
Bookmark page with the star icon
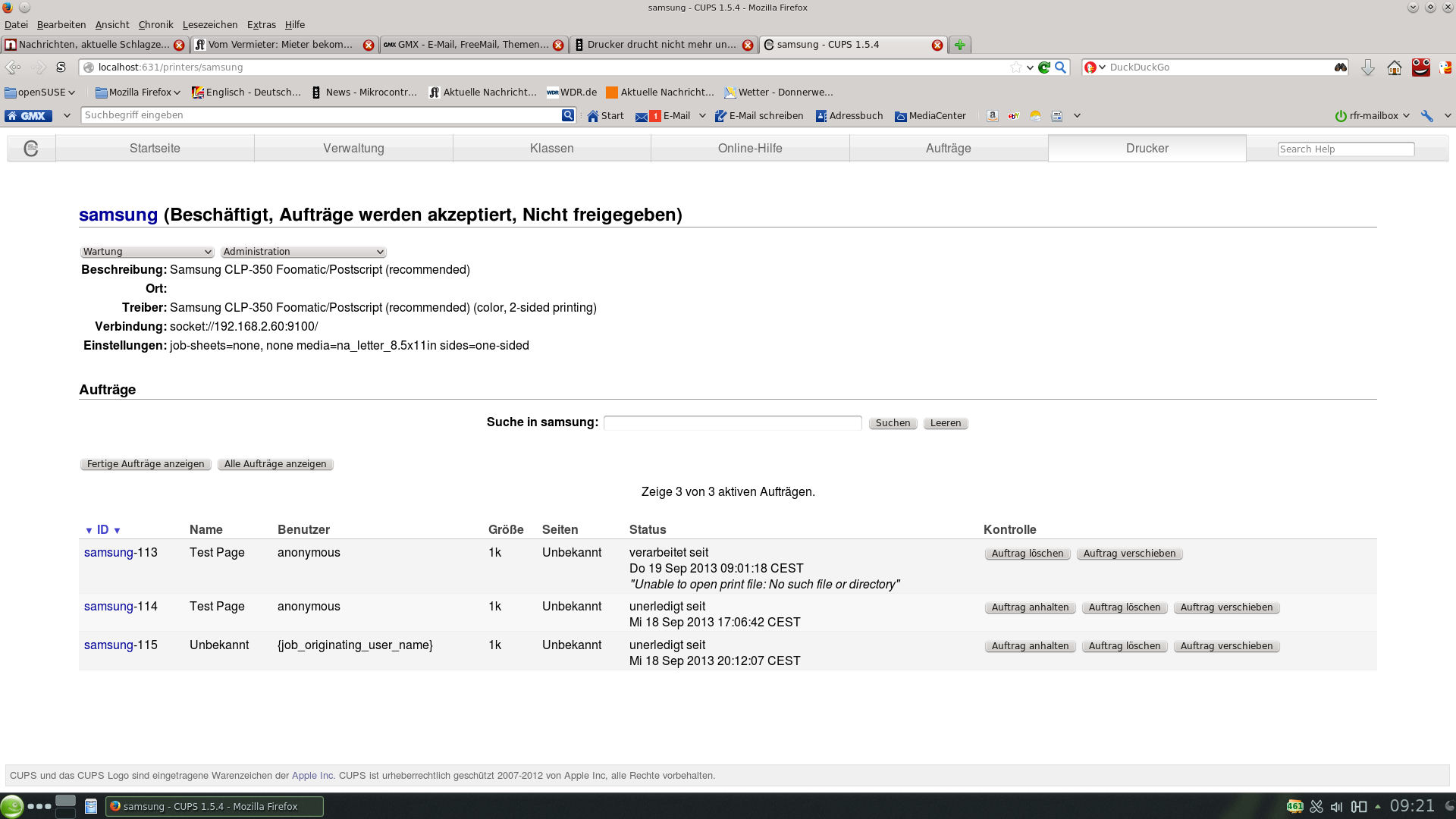pyautogui.click(x=1015, y=67)
